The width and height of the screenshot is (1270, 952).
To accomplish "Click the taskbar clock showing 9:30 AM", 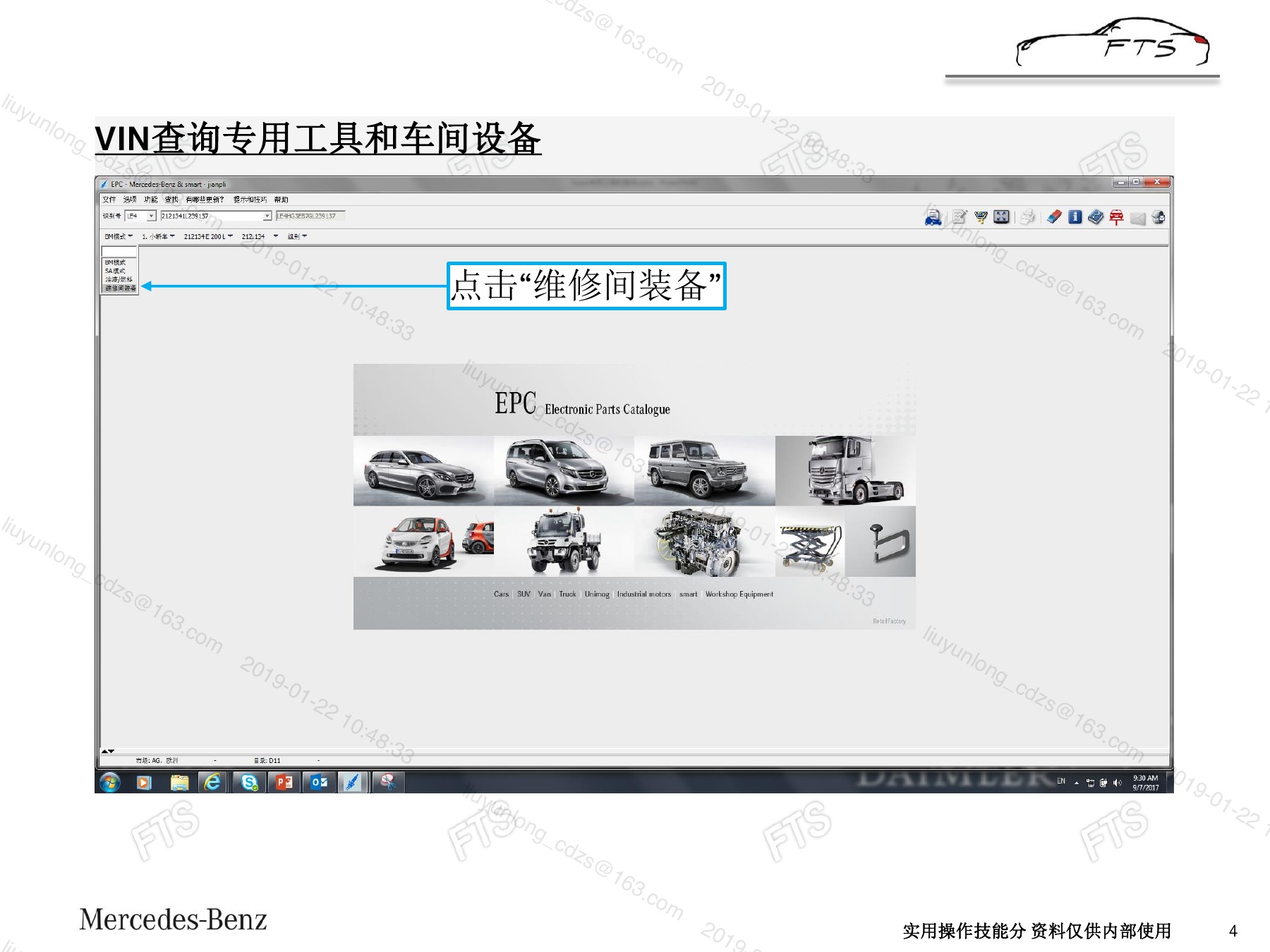I will pos(1145,783).
